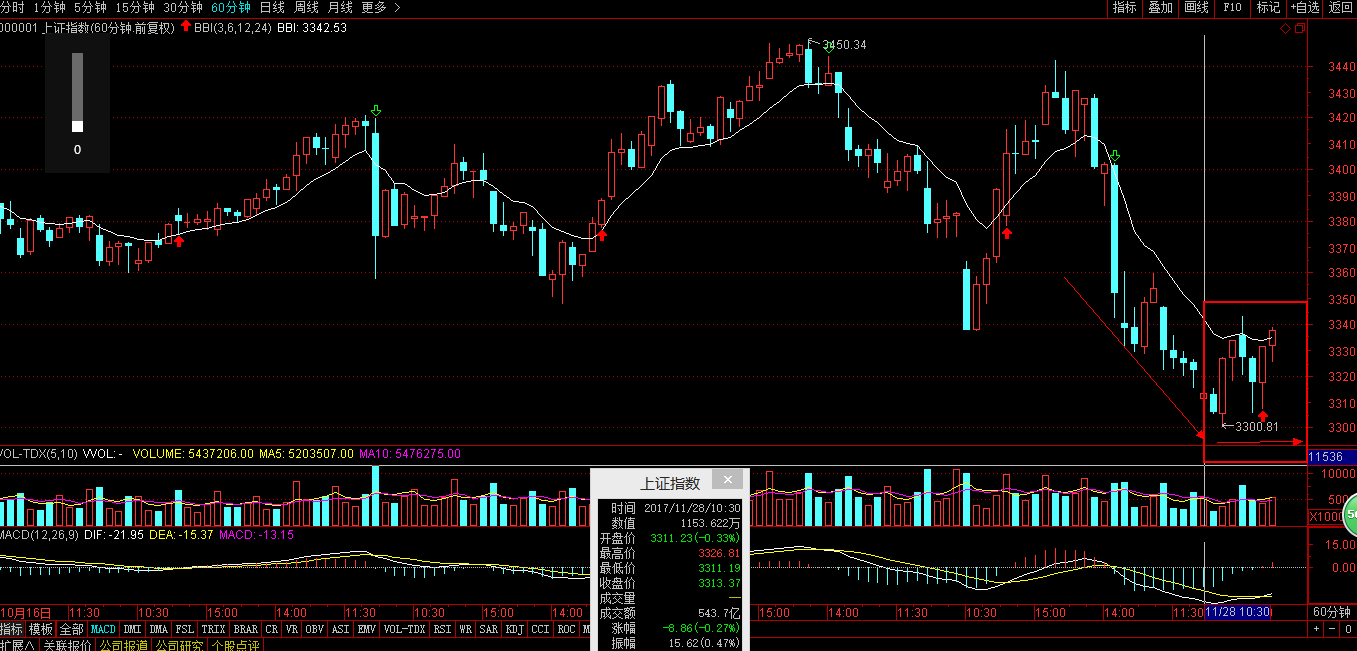Click the minus zoom-out button
Viewport: 1357px width, 651px height.
[1330, 629]
